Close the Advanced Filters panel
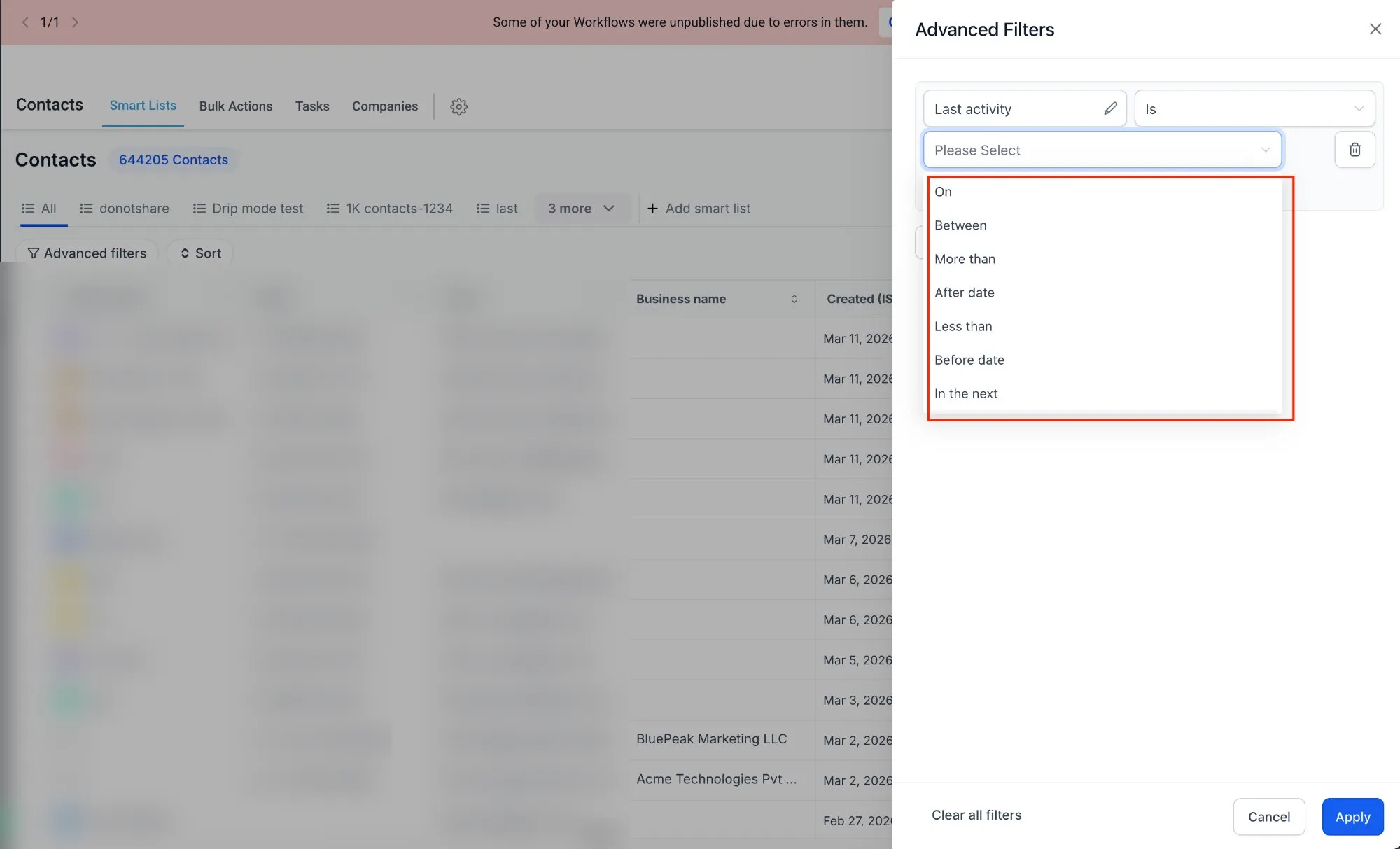1400x849 pixels. pyautogui.click(x=1375, y=29)
